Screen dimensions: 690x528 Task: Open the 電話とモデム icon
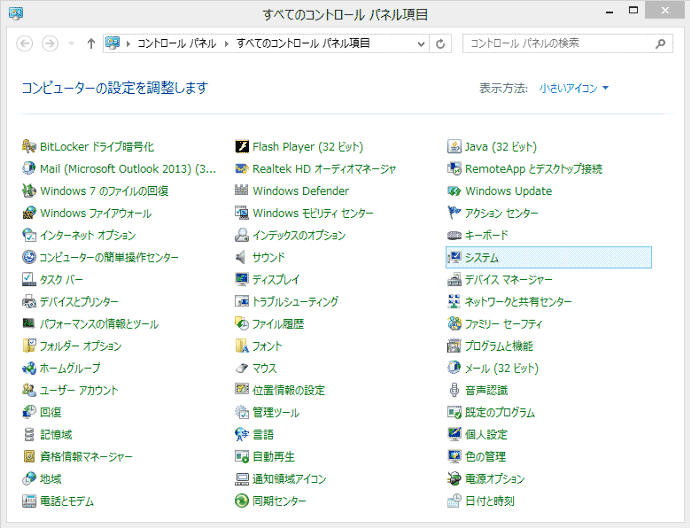click(x=29, y=501)
